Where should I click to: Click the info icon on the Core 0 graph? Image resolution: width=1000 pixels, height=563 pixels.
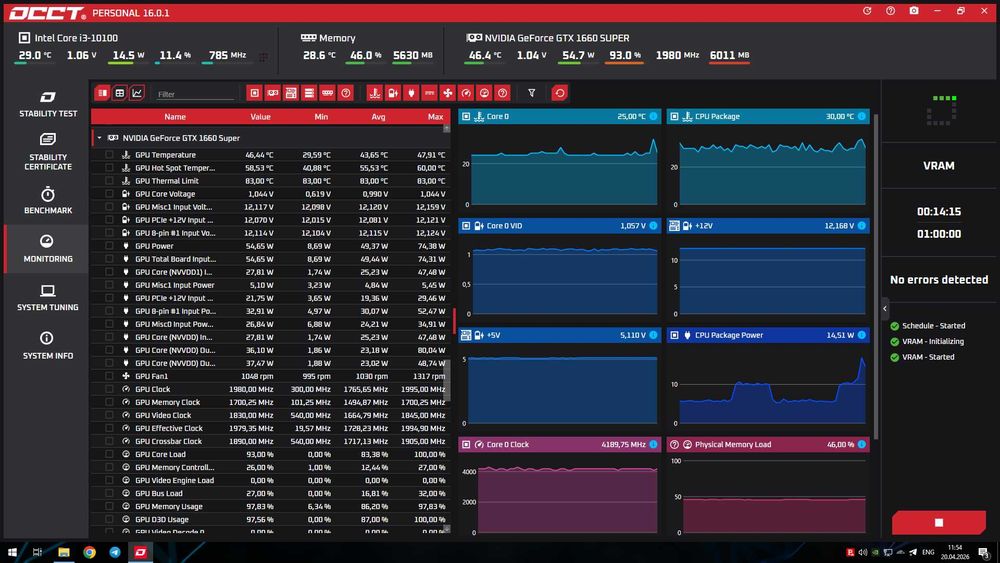(x=653, y=116)
